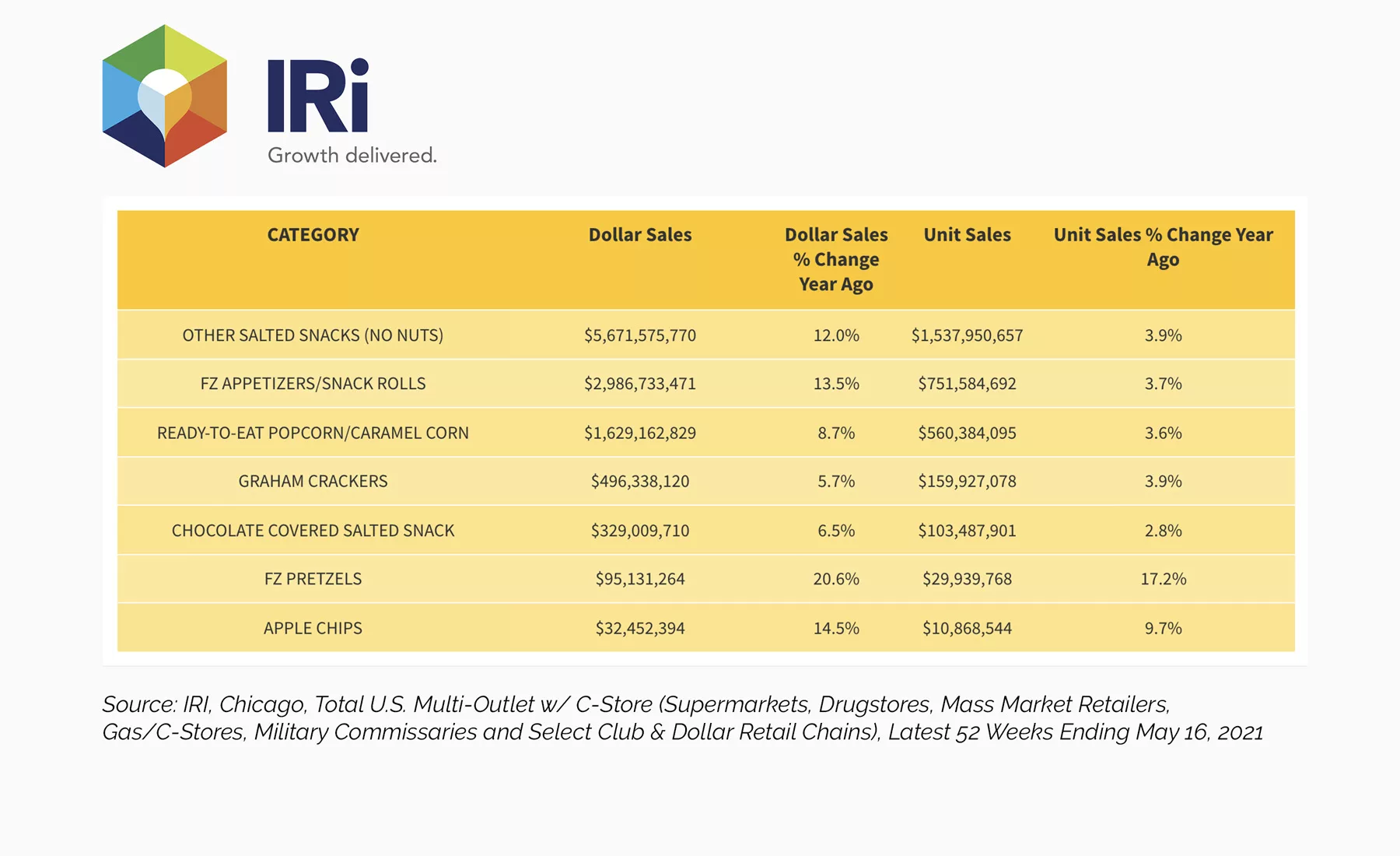
Task: Click the 20.6% dollar change value
Action: pos(836,579)
